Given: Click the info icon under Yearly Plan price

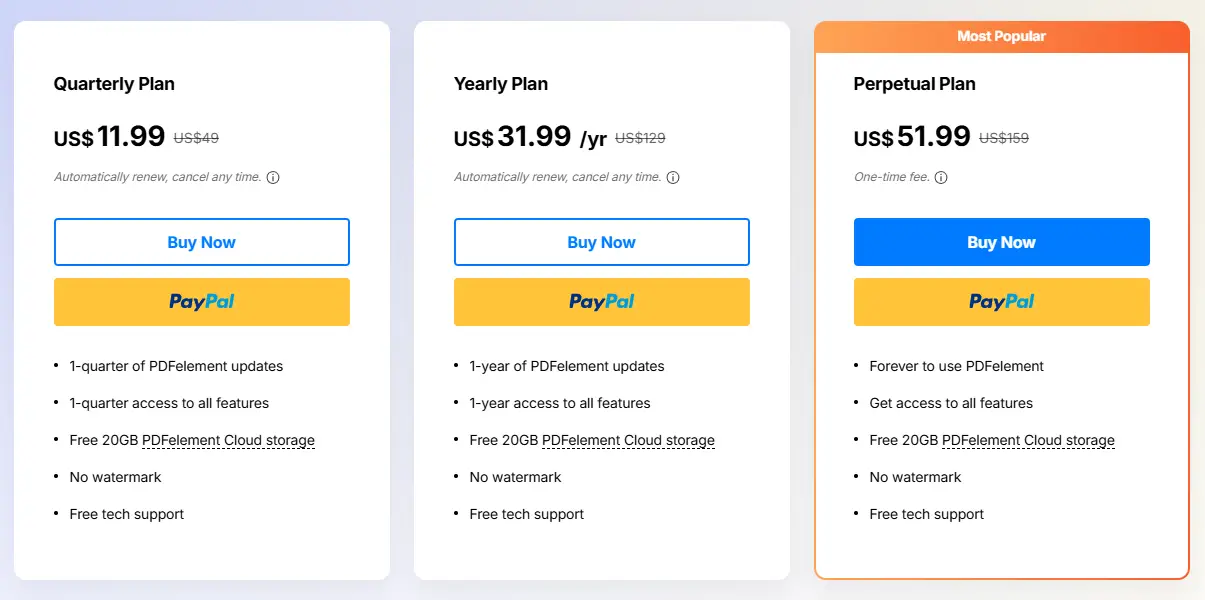Looking at the screenshot, I should (673, 178).
